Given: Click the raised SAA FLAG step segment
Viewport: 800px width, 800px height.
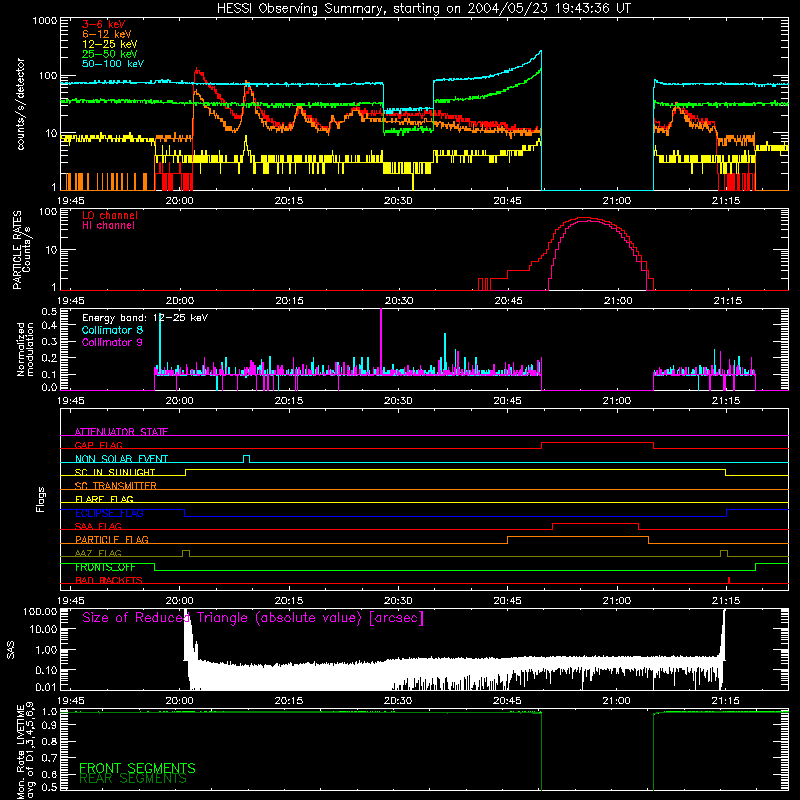Looking at the screenshot, I should point(595,523).
